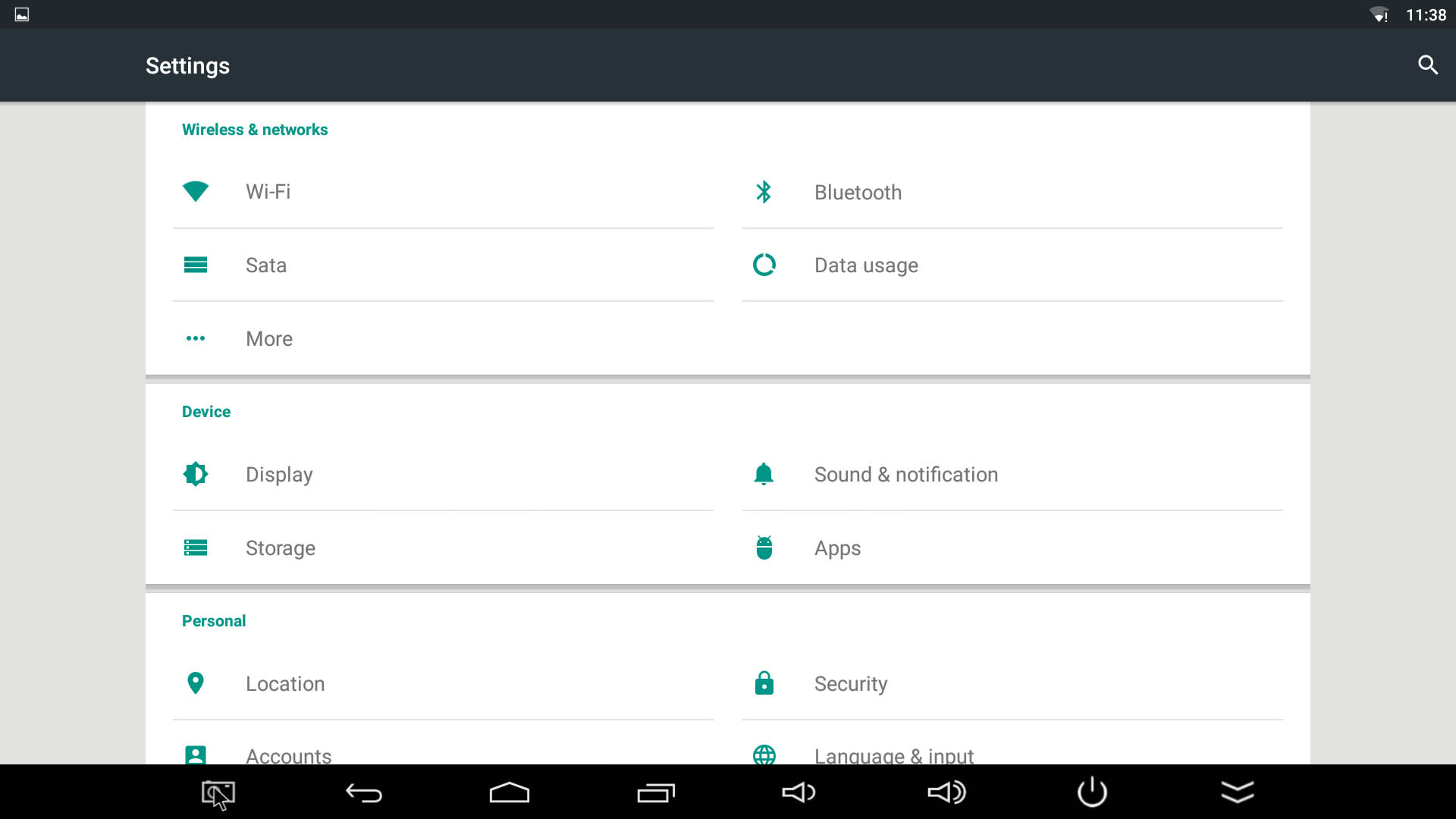Open More wireless options label
This screenshot has width=1456, height=819.
point(269,339)
